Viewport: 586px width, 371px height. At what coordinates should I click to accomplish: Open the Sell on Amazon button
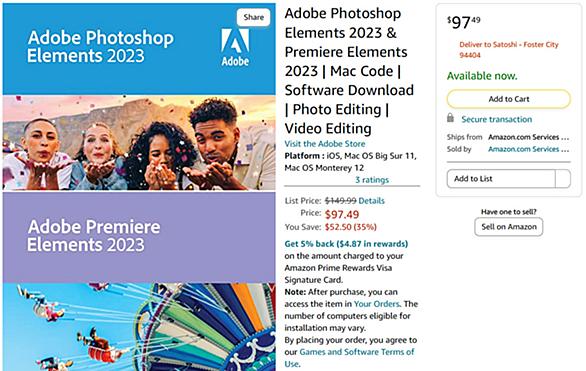[509, 227]
